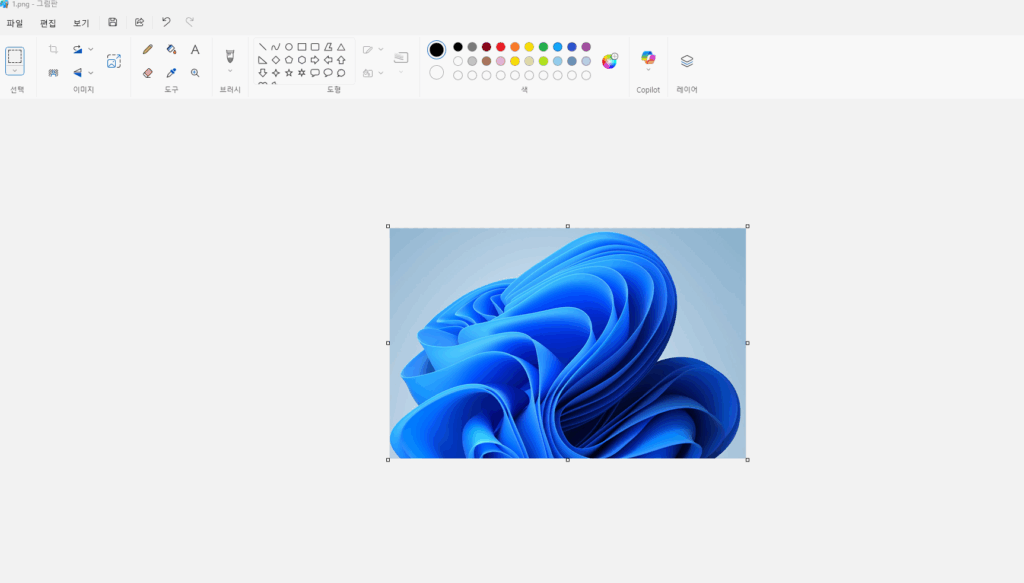This screenshot has height=583, width=1024.
Task: Open the Edit colors wheel
Action: (x=609, y=61)
